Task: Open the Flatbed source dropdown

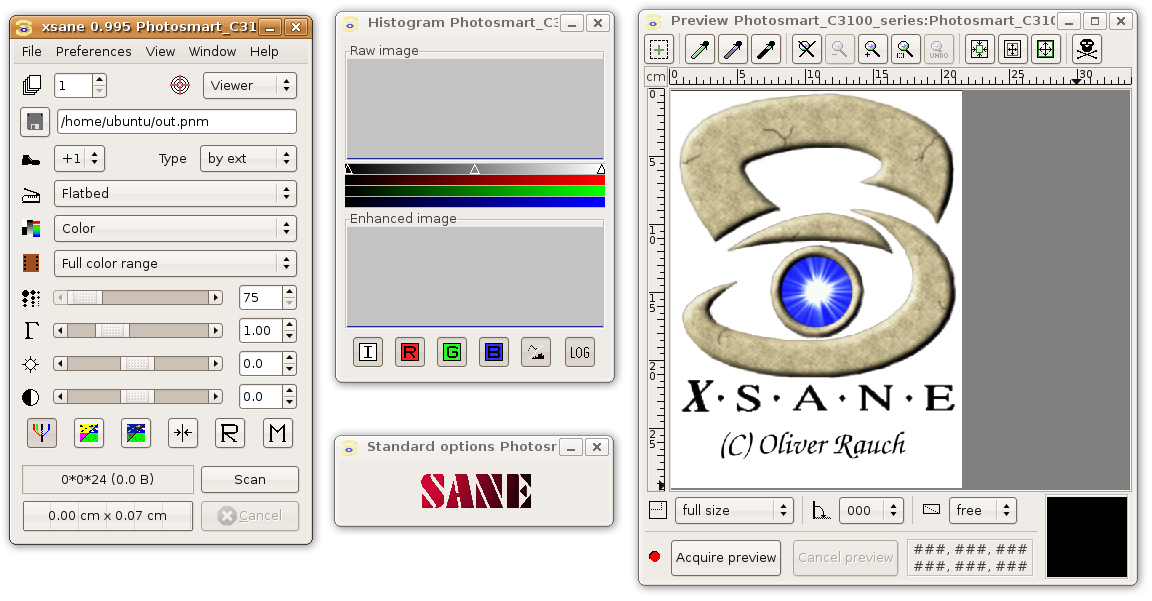Action: 175,193
